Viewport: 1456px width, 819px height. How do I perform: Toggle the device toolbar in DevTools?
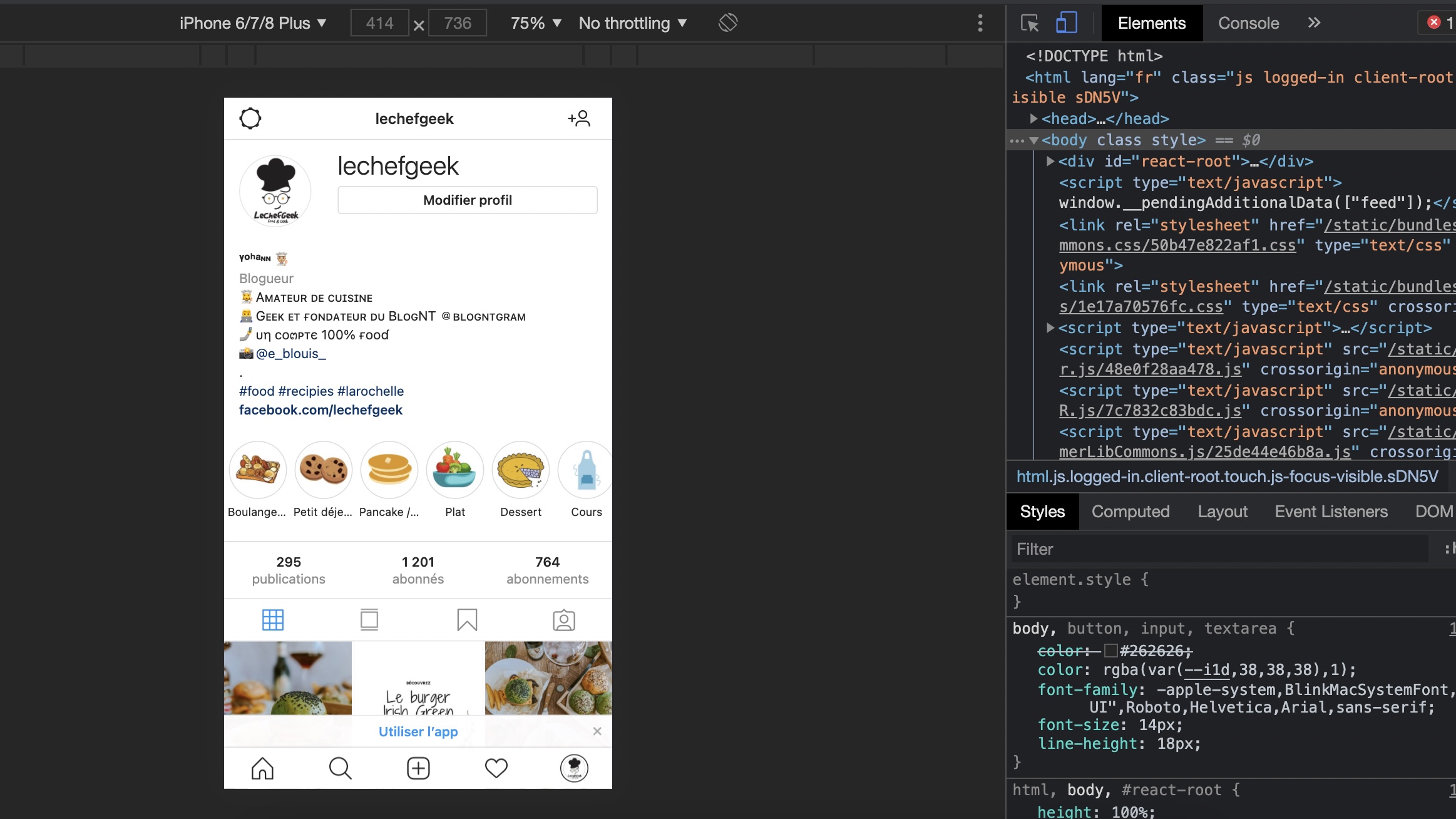(x=1066, y=23)
